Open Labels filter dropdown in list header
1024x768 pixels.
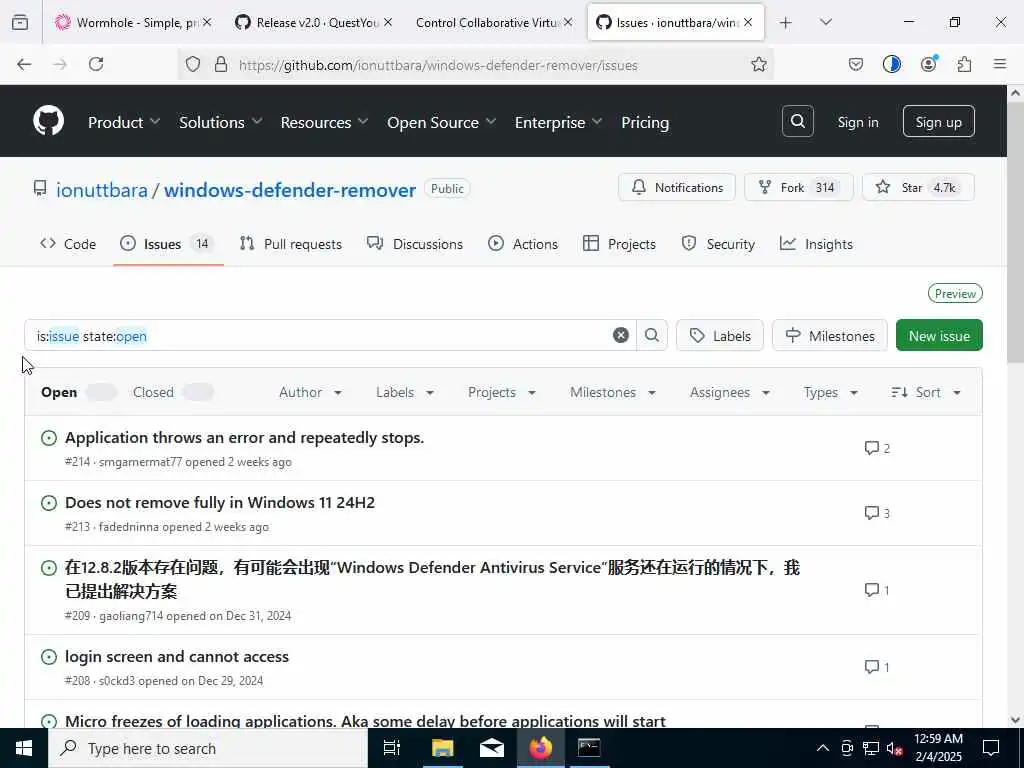(x=405, y=392)
